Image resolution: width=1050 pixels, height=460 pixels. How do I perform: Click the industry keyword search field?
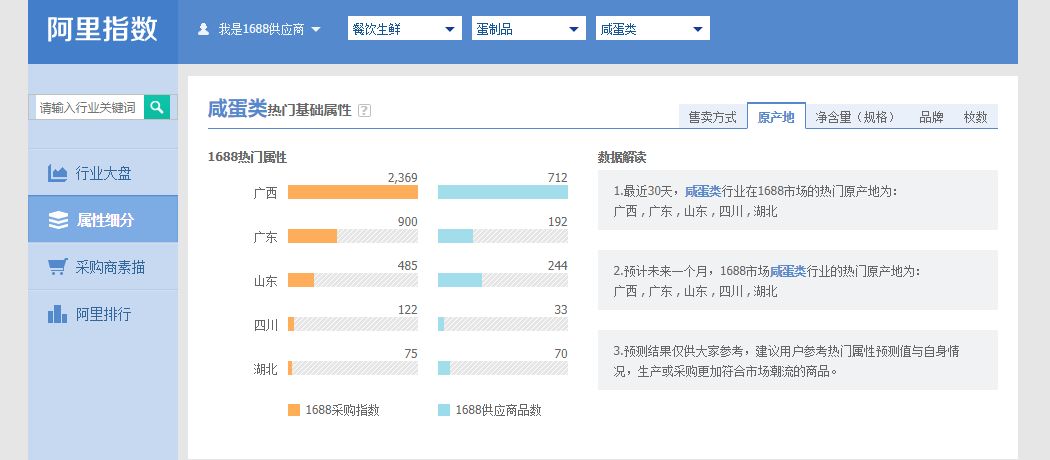point(90,107)
